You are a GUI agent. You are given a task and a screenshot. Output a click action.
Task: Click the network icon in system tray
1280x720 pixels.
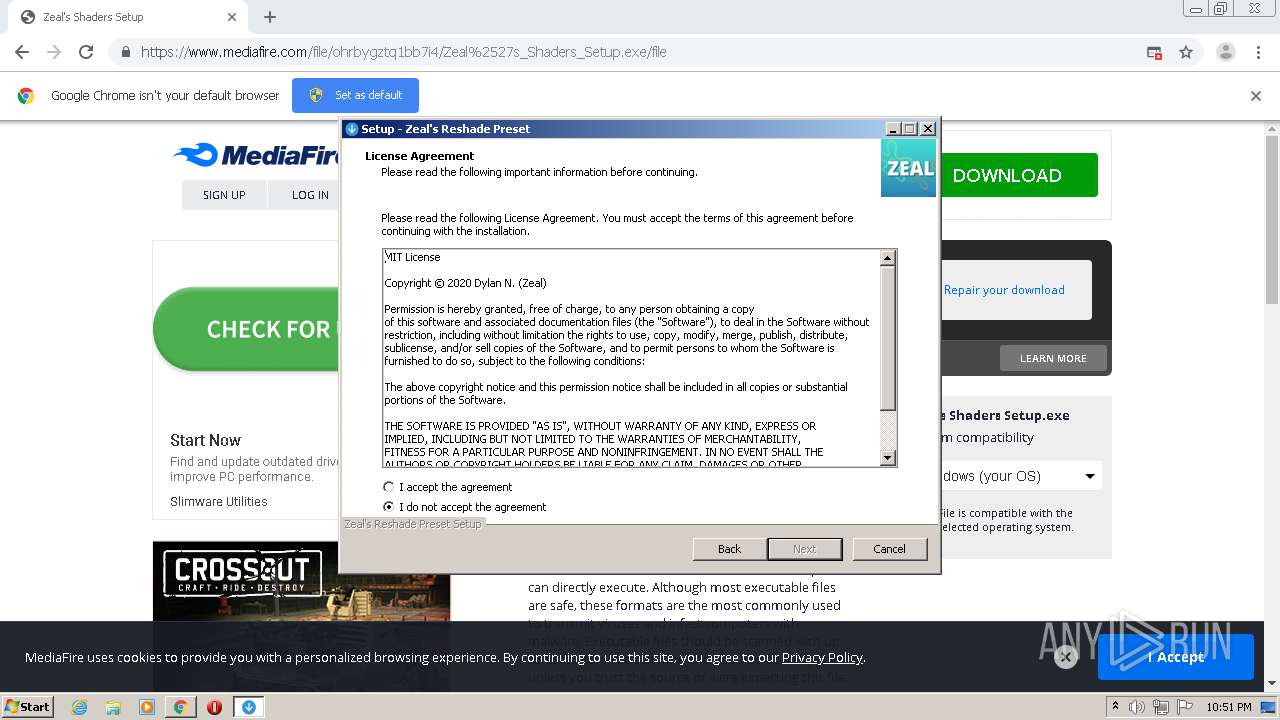coord(1160,707)
